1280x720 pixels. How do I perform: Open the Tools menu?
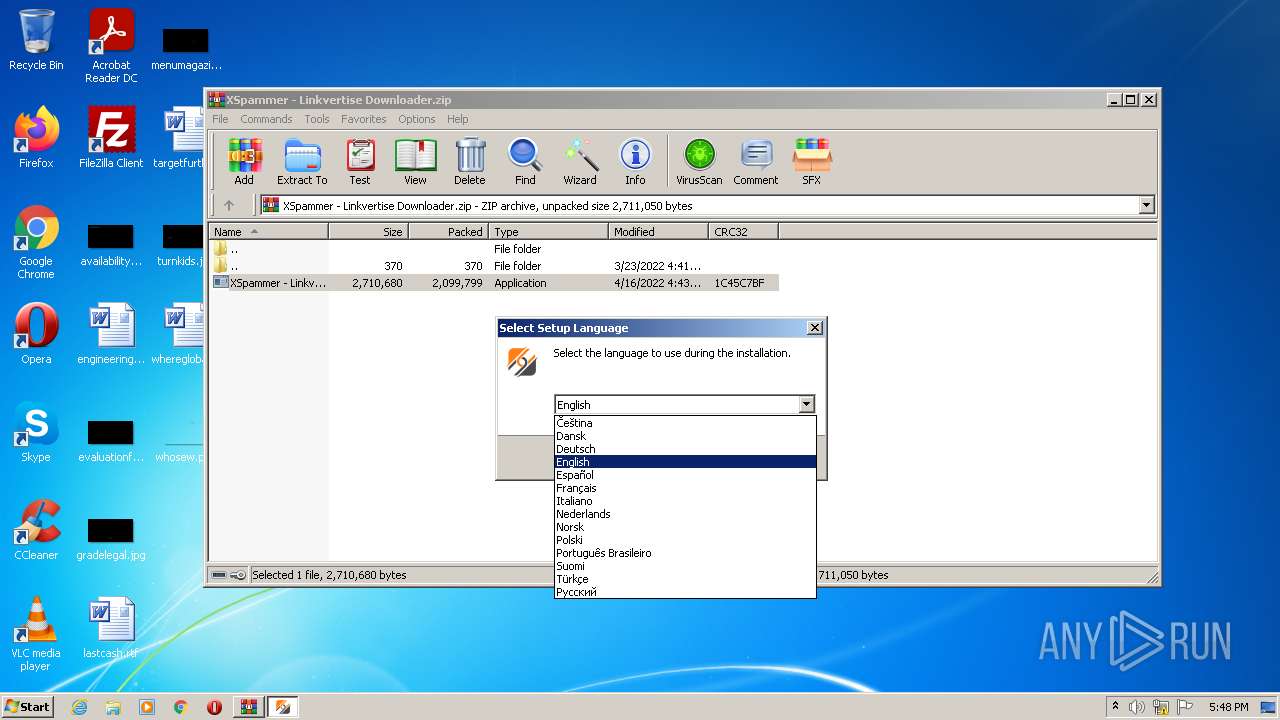[x=317, y=119]
